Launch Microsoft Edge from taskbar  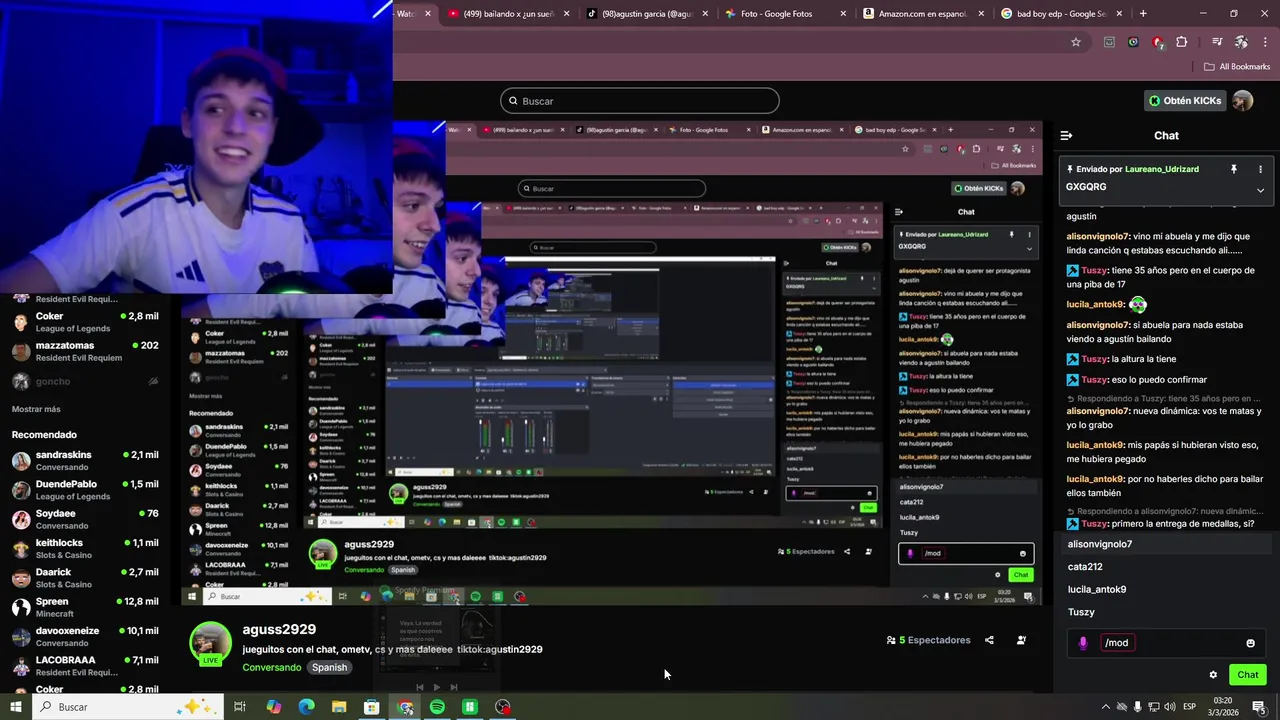point(306,707)
